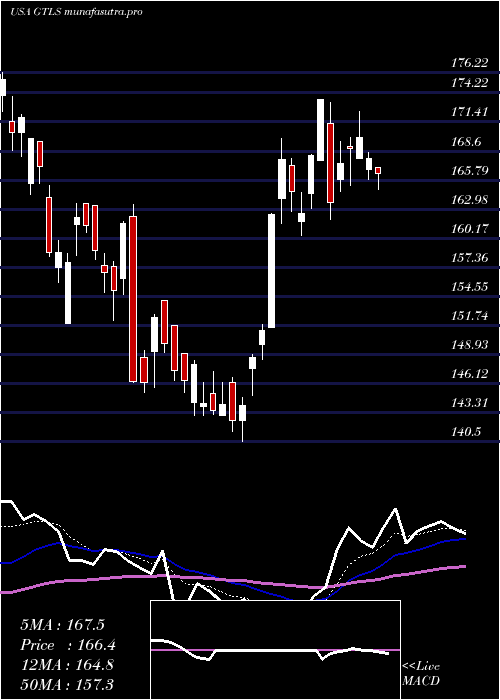
Task: Click the 12MA : 164.8 value
Action: [x=67, y=665]
